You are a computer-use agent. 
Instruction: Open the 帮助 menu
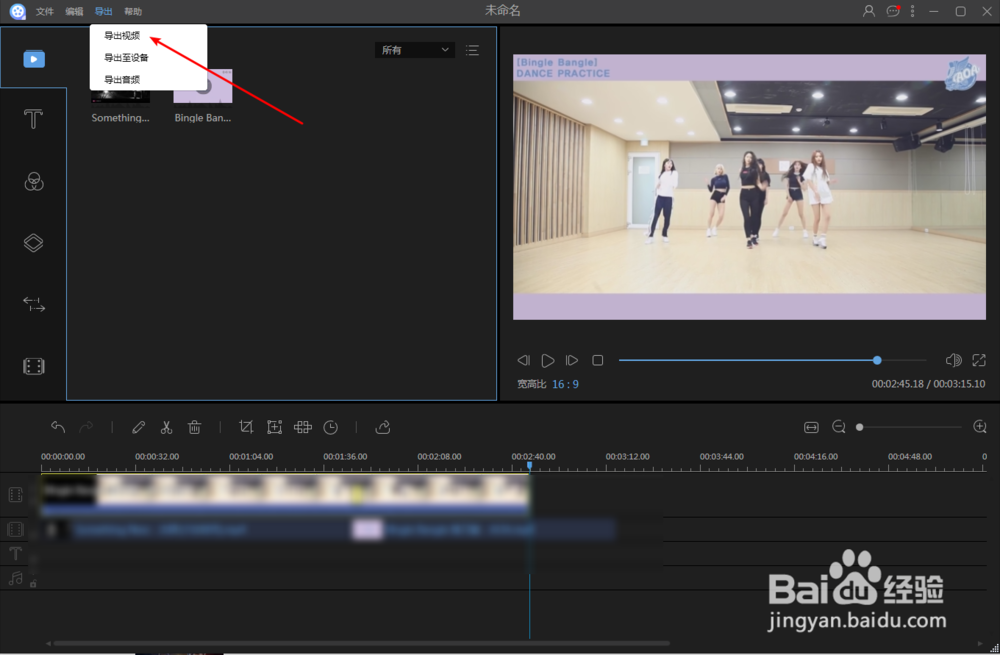click(x=133, y=11)
